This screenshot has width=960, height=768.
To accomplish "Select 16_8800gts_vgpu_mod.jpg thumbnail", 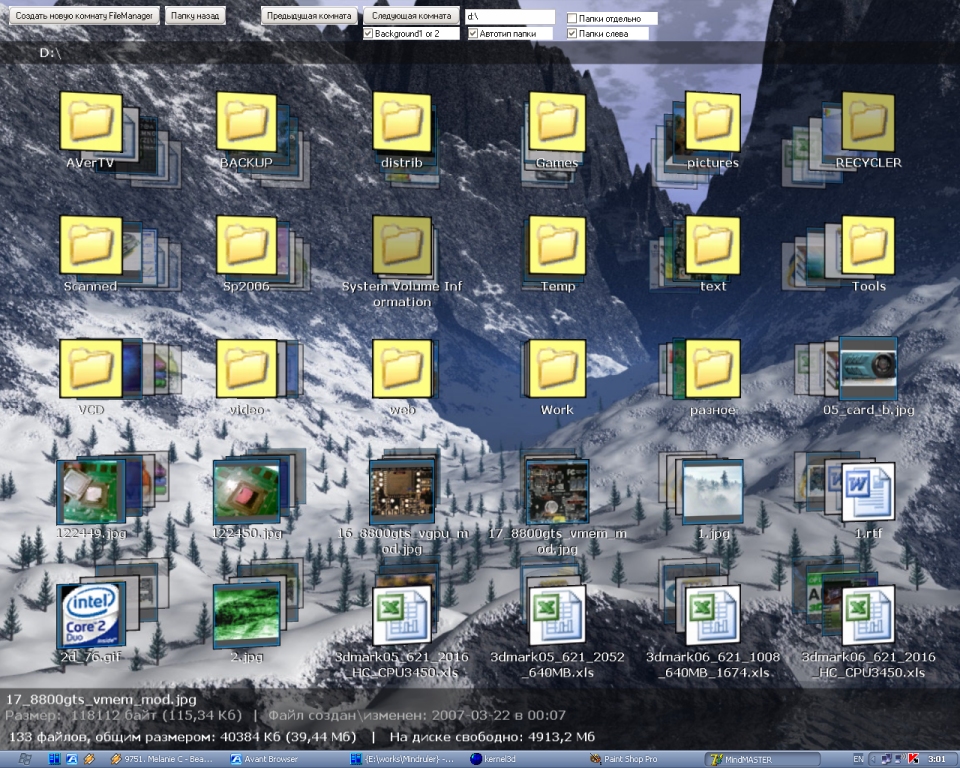I will click(402, 492).
